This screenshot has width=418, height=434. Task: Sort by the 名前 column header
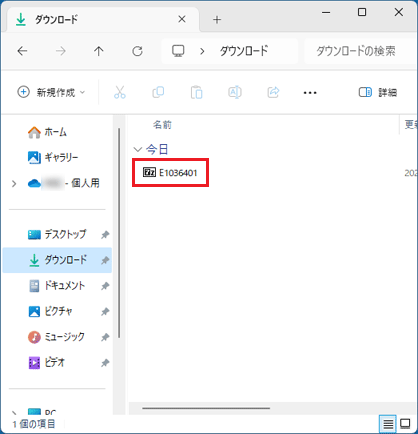(x=162, y=125)
